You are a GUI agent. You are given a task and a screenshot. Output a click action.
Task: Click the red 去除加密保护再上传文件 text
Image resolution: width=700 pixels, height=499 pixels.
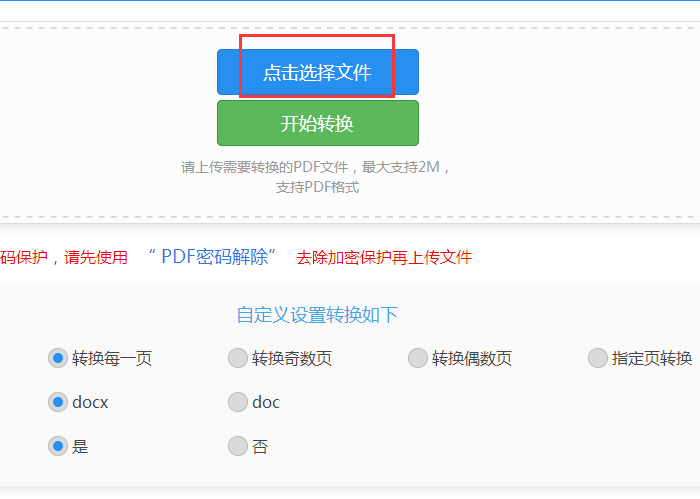pyautogui.click(x=384, y=258)
